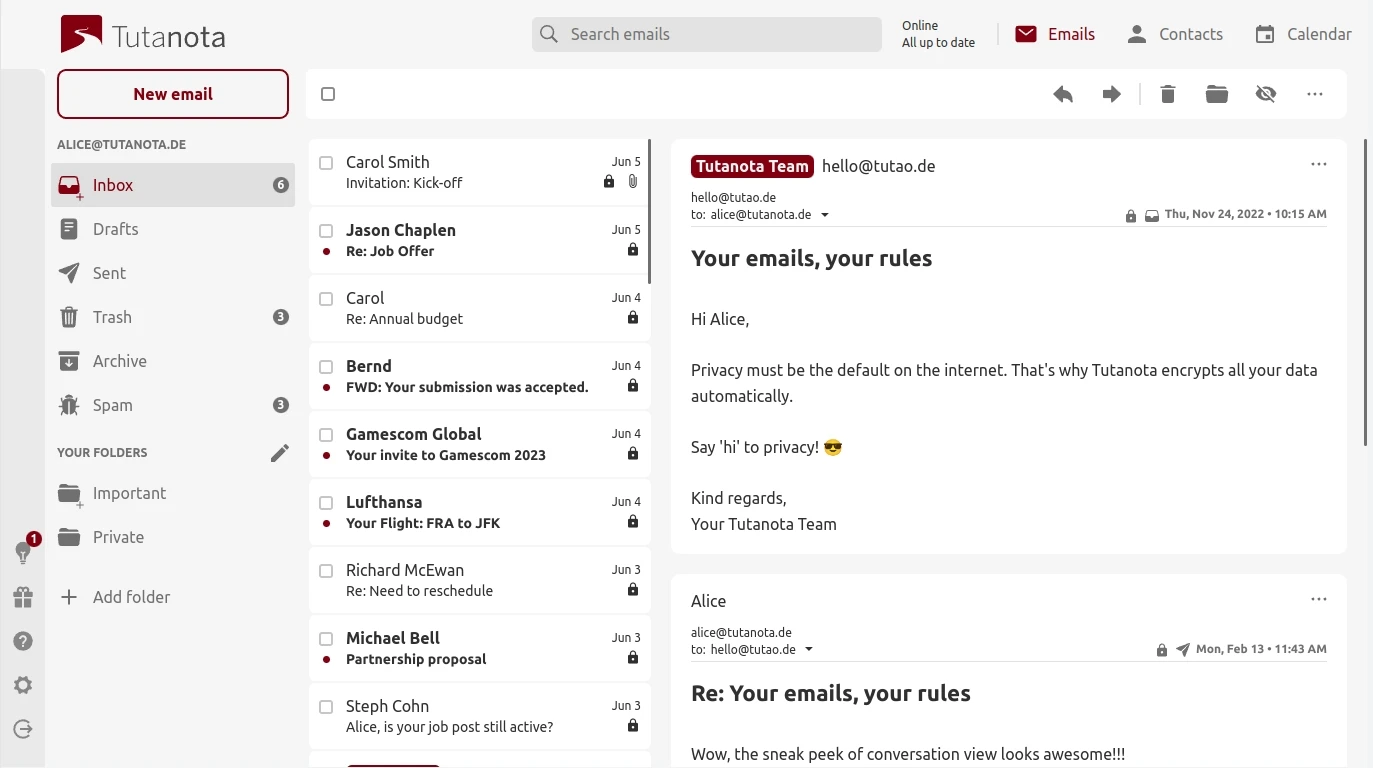The image size is (1373, 768).
Task: Click the Reply arrow icon
Action: click(x=1063, y=94)
